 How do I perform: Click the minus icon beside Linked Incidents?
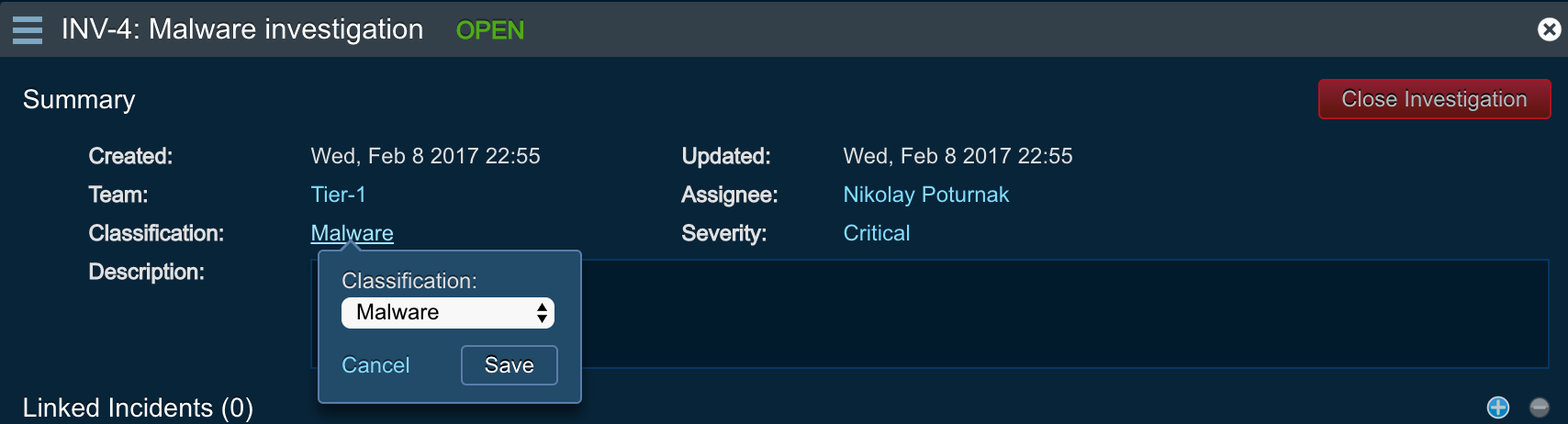(x=1540, y=407)
